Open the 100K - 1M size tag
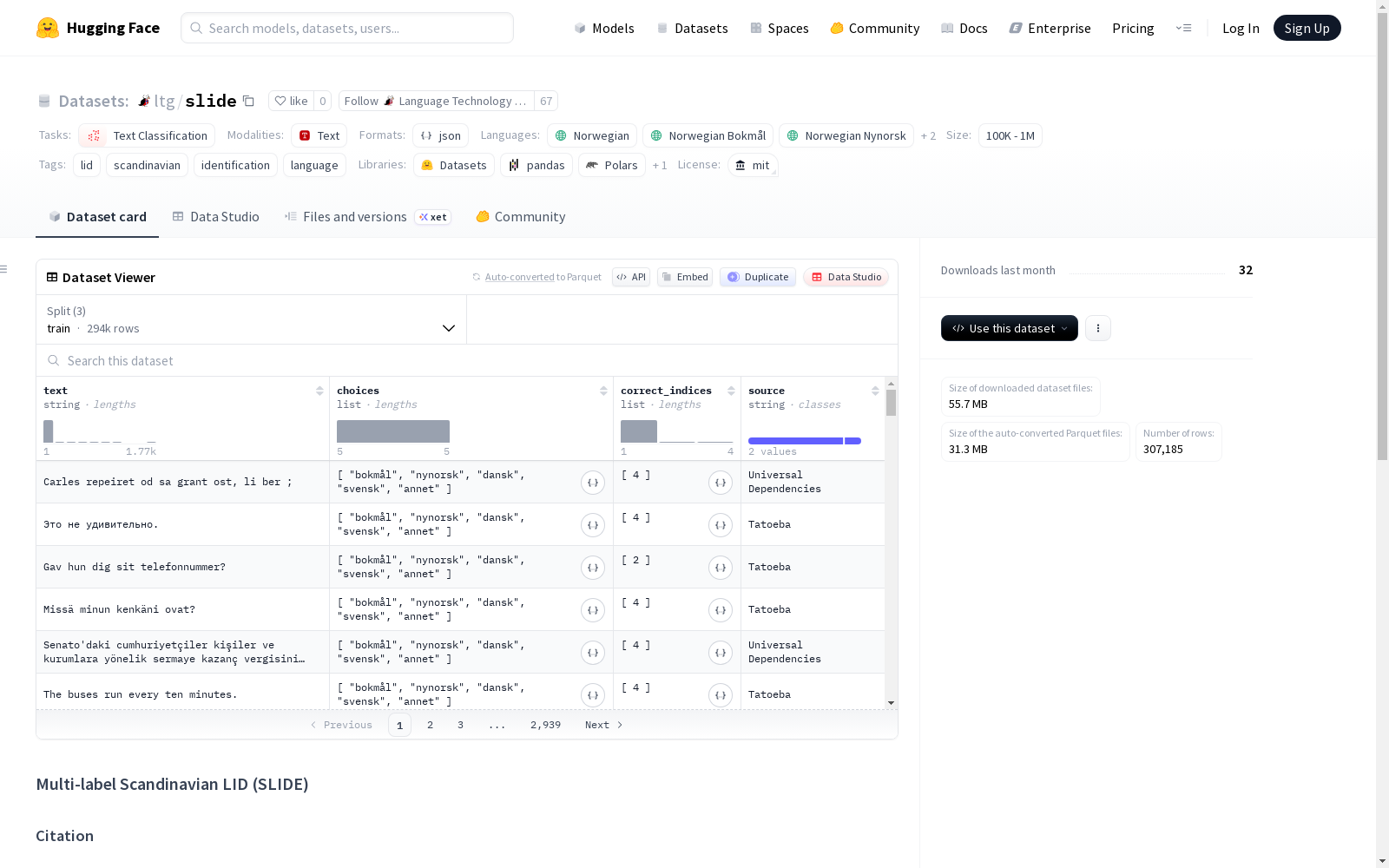 click(x=1010, y=135)
